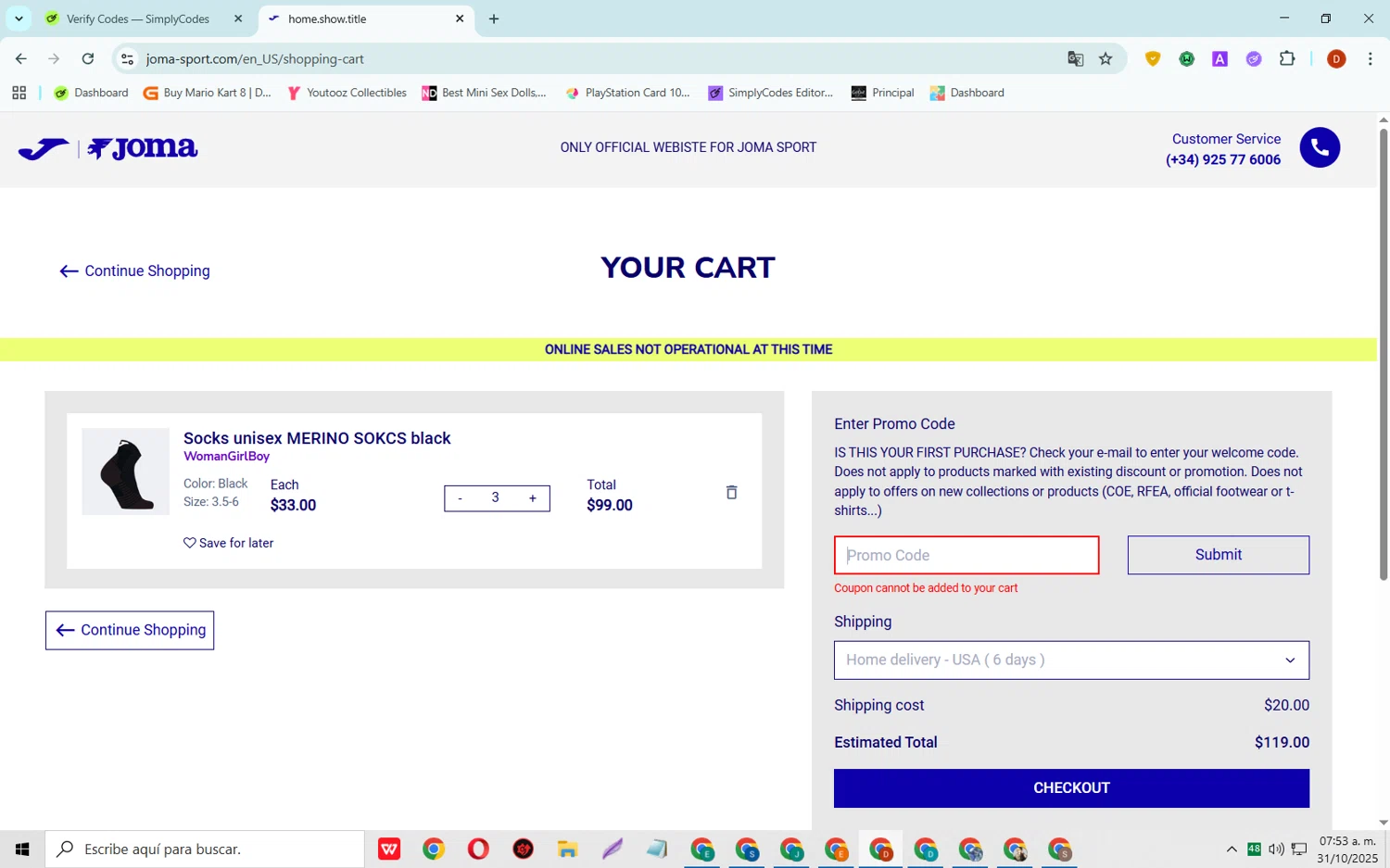Screen dimensions: 1390x868
Task: Open Principal bookmark
Action: click(883, 93)
